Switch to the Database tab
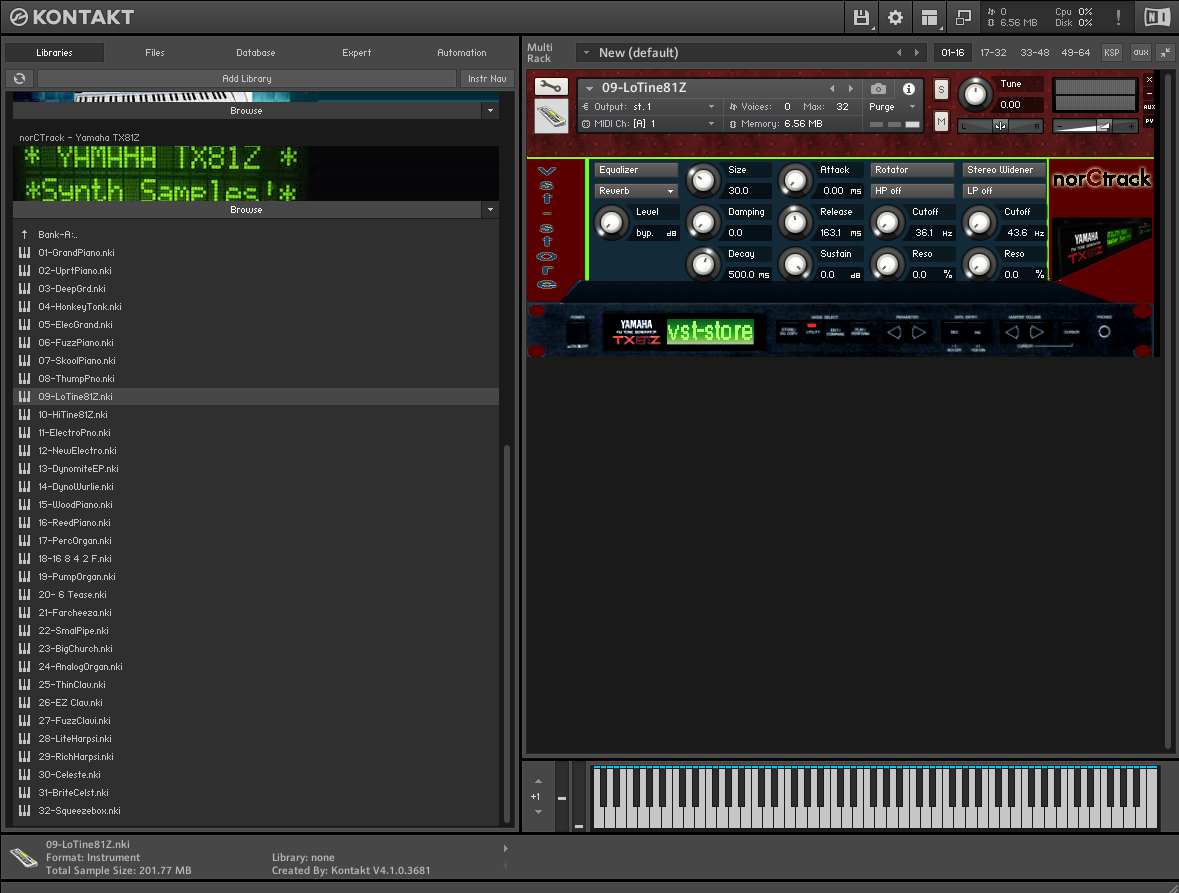Image resolution: width=1179 pixels, height=893 pixels. tap(256, 53)
